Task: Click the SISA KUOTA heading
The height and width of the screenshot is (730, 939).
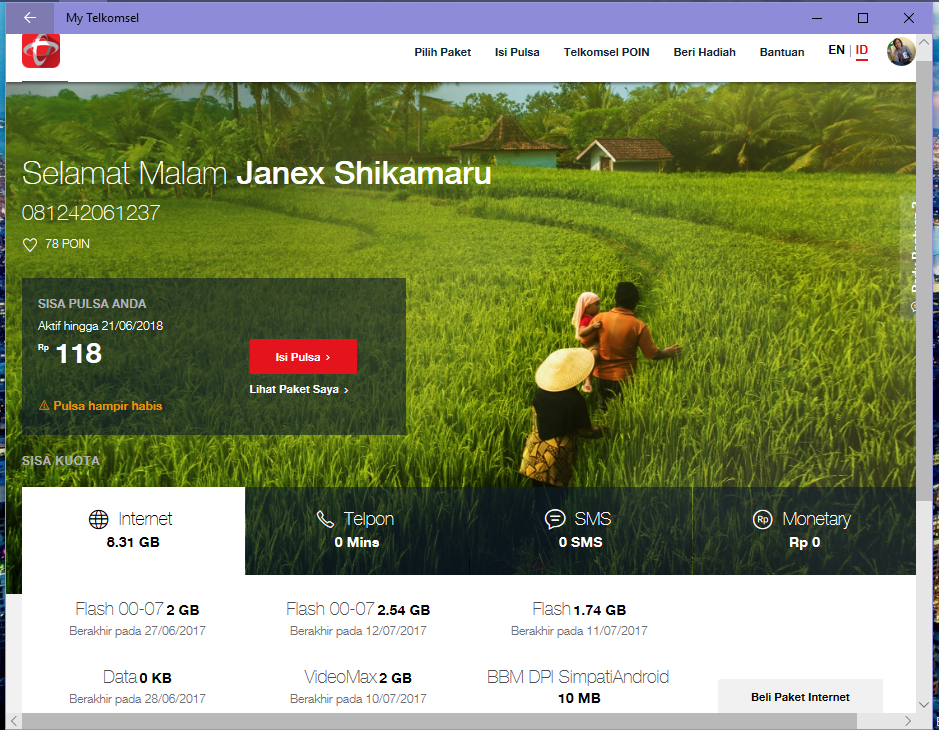Action: (60, 461)
